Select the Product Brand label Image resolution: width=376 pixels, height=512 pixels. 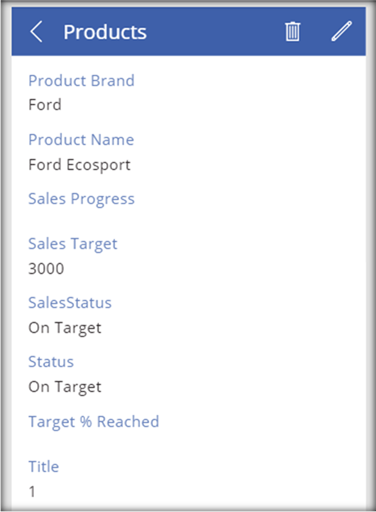tap(81, 81)
